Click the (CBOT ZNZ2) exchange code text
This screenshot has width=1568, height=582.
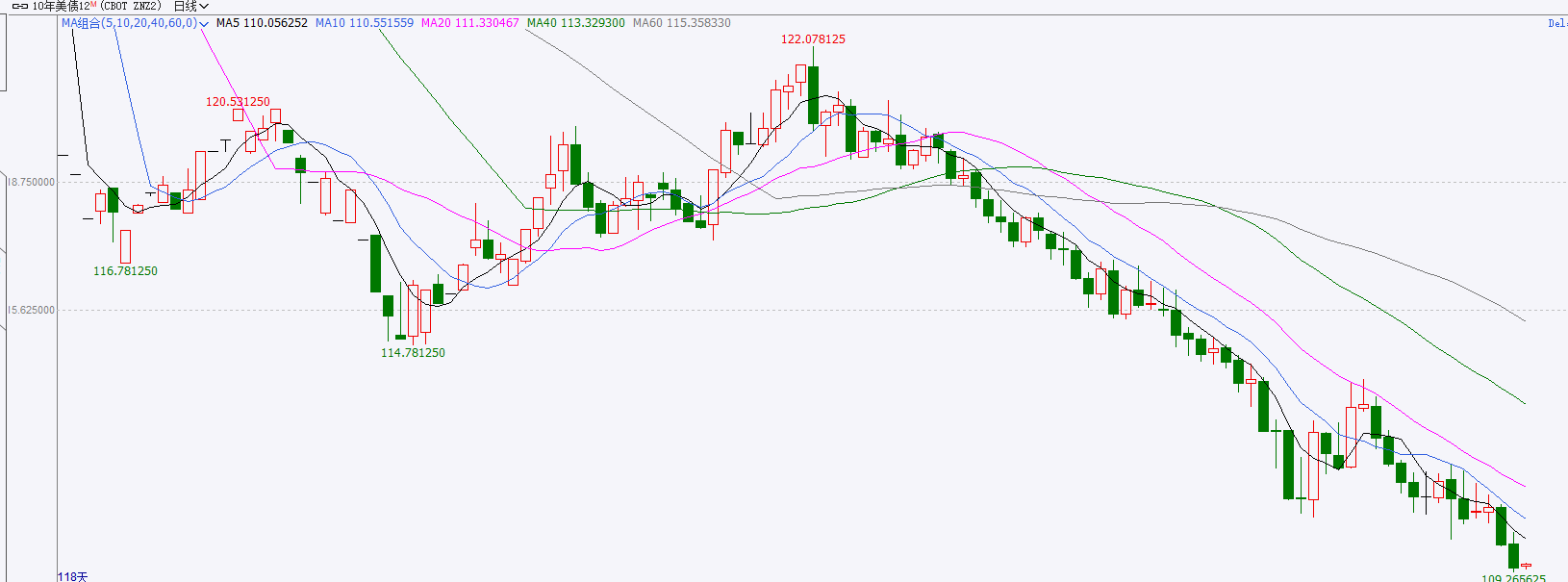pyautogui.click(x=130, y=6)
